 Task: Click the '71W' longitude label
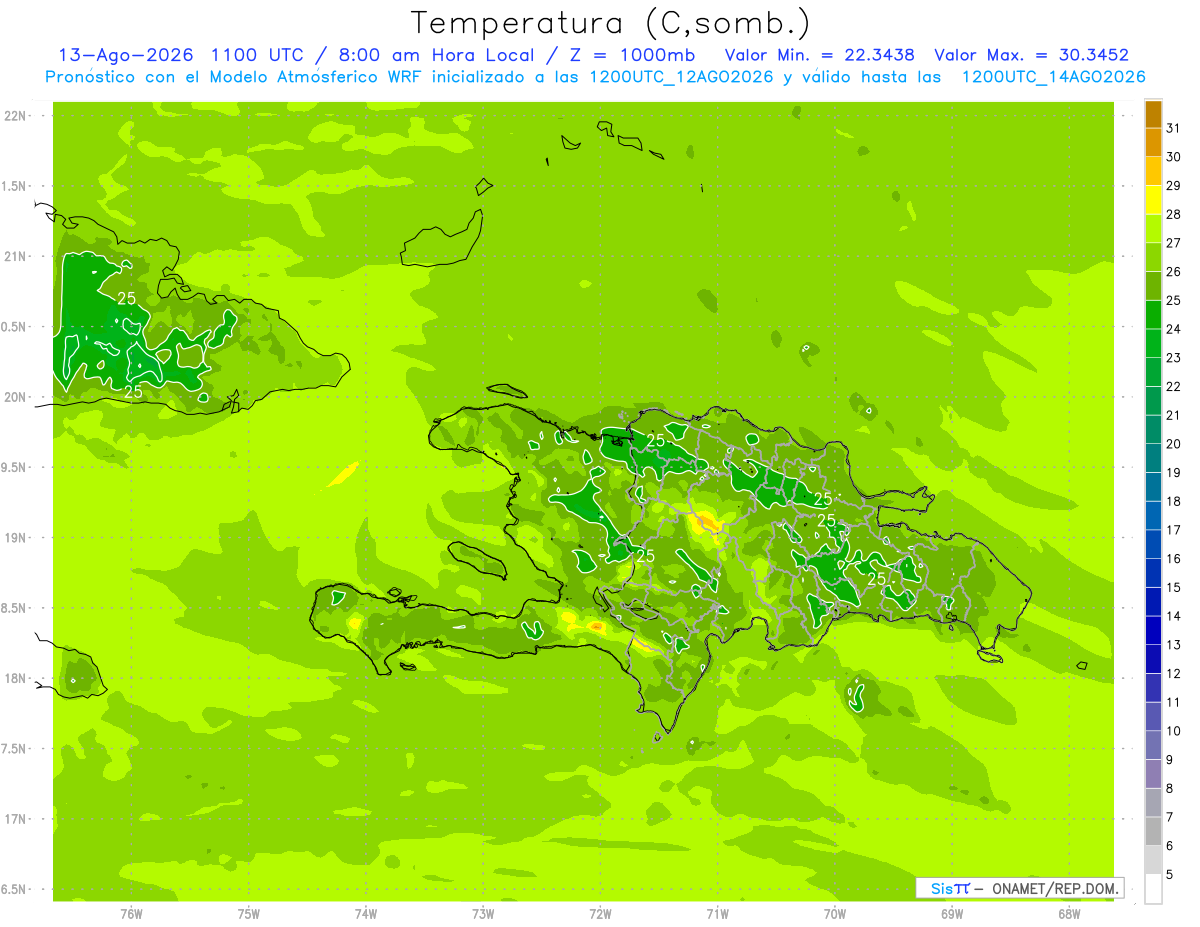pyautogui.click(x=717, y=914)
